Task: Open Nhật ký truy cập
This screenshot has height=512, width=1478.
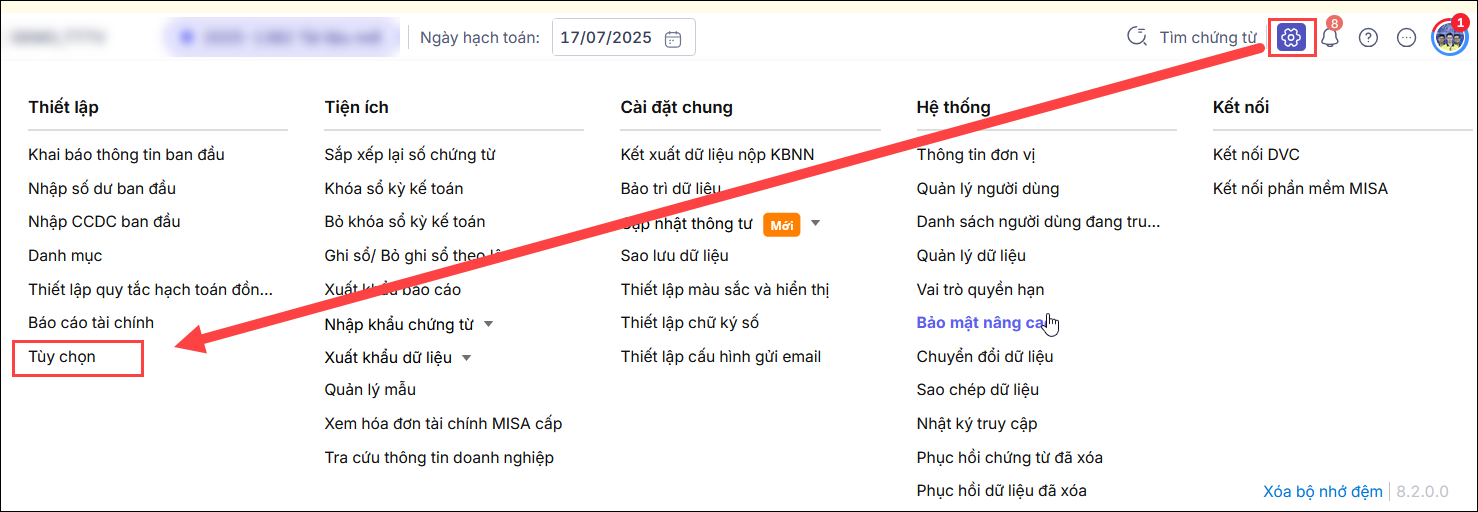Action: (977, 424)
